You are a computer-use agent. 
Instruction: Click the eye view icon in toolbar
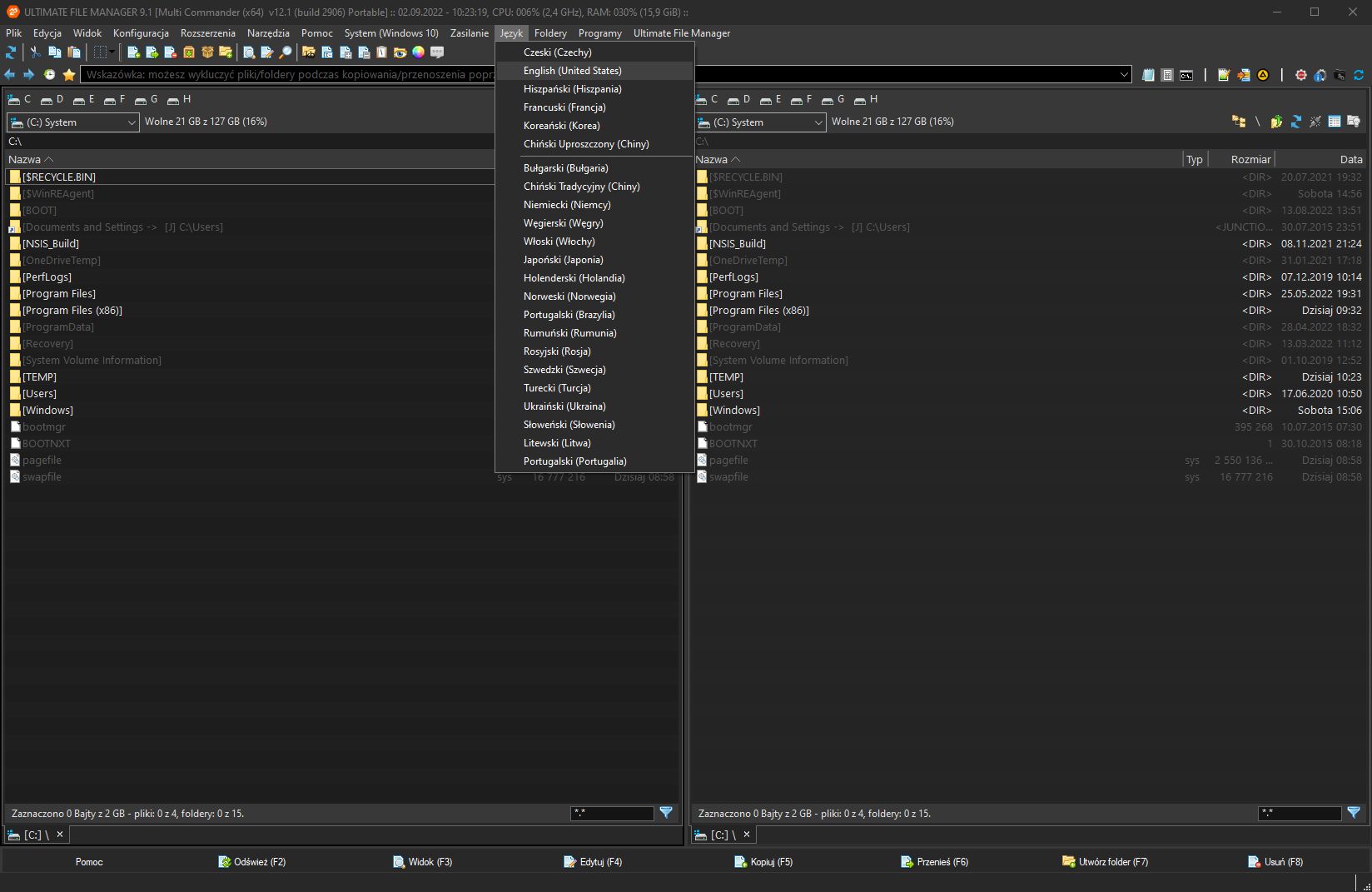coord(400,52)
